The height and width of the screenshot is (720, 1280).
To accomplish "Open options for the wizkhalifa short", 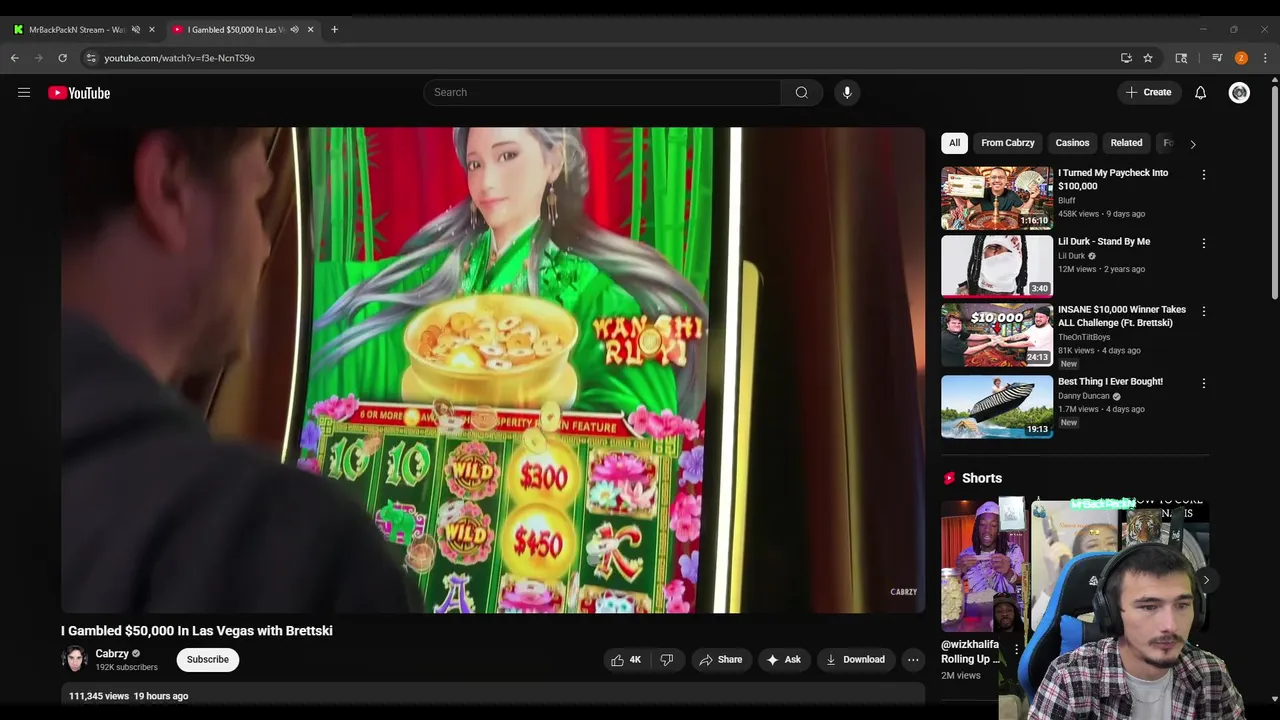I will coord(1016,649).
